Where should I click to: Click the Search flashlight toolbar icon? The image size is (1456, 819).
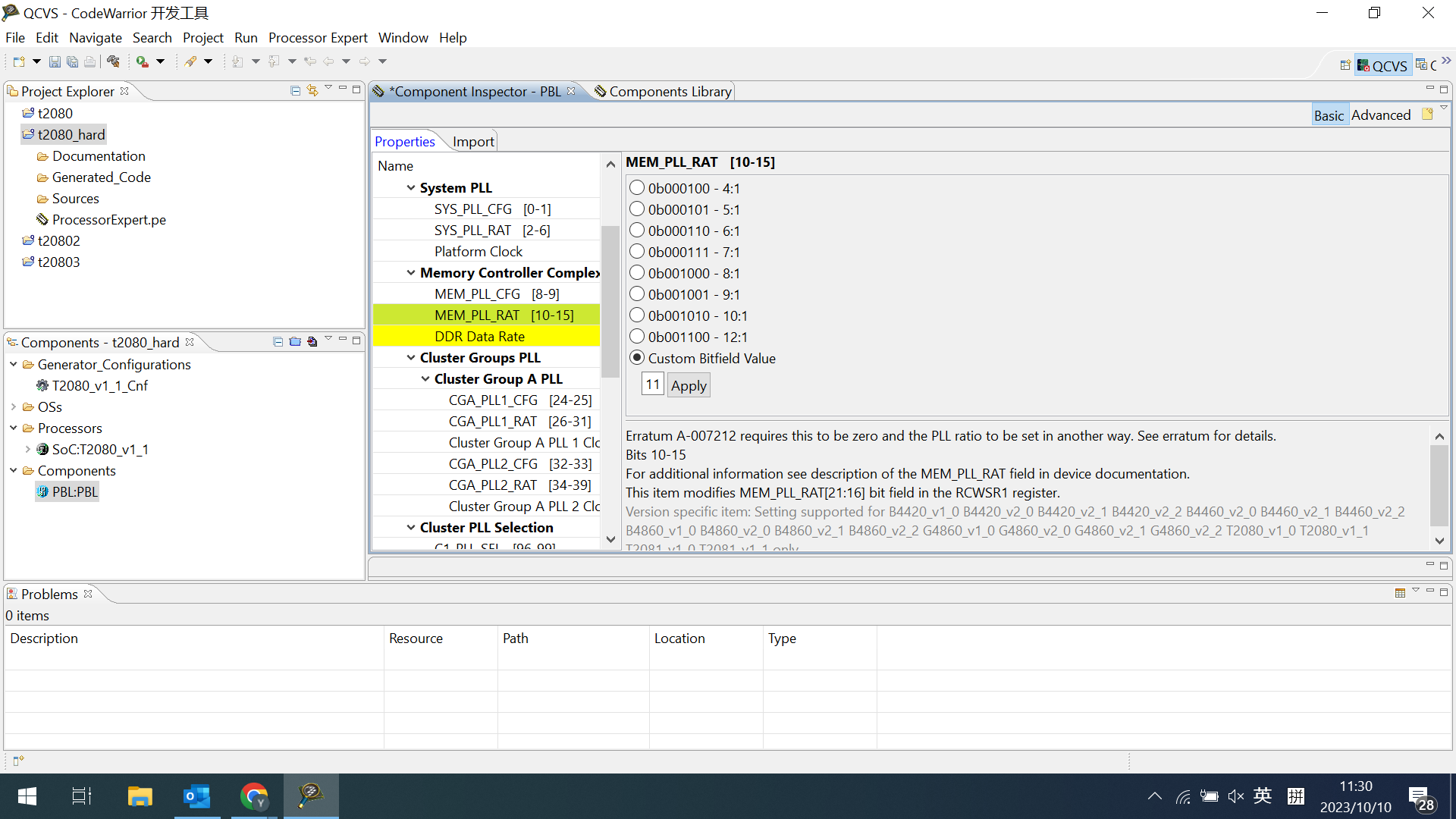190,61
